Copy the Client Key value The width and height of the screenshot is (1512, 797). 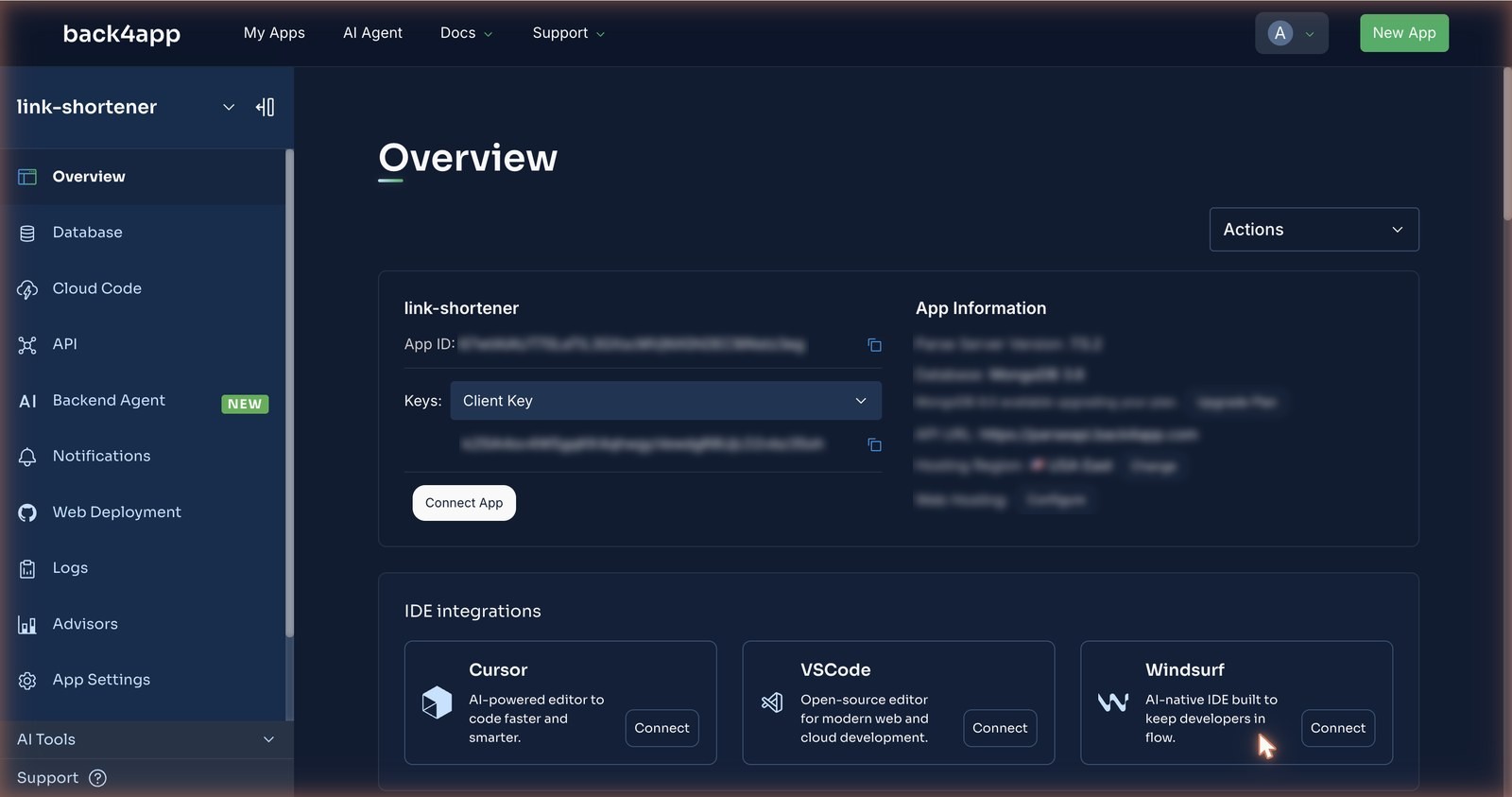pos(874,444)
